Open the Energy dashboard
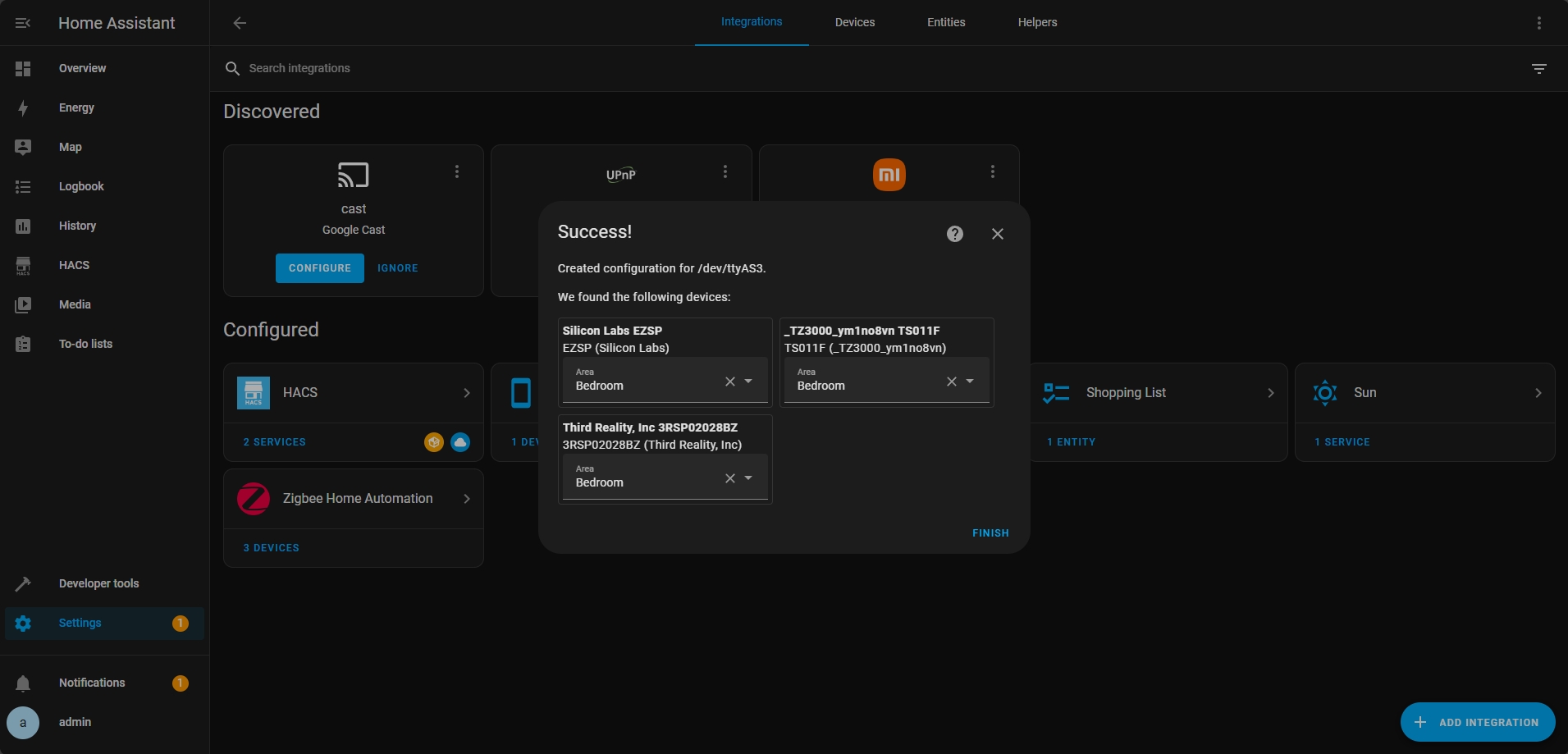Viewport: 1568px width, 754px height. pyautogui.click(x=76, y=107)
